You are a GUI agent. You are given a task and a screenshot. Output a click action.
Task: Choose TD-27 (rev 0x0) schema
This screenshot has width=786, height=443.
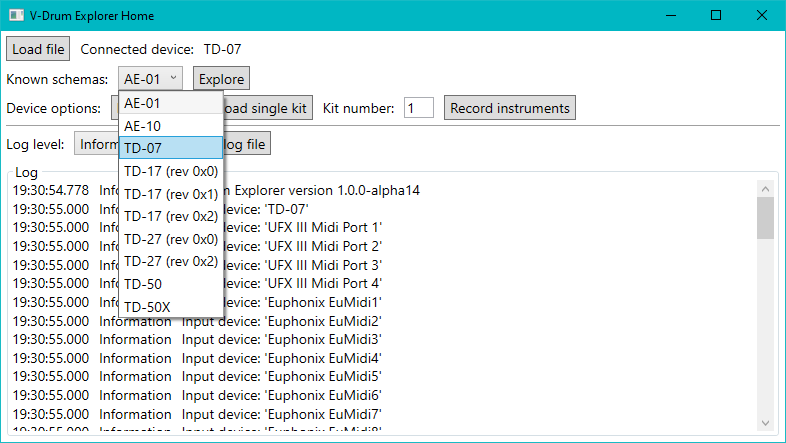tap(170, 239)
